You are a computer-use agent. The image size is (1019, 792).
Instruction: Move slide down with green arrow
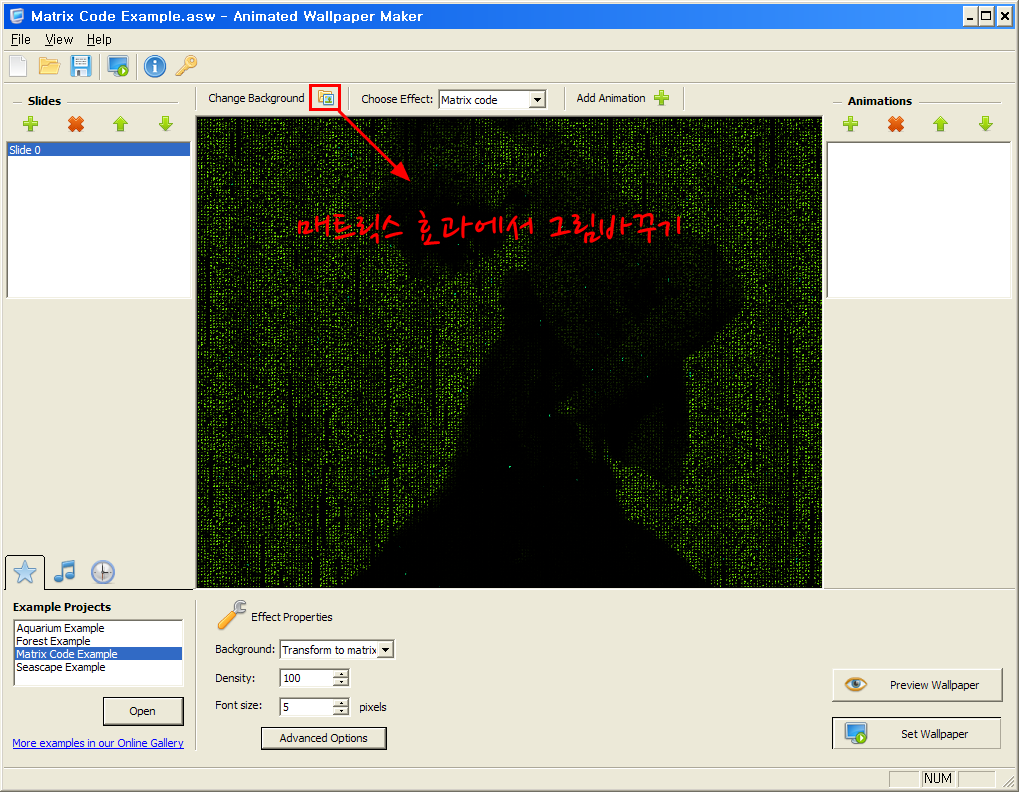point(166,123)
